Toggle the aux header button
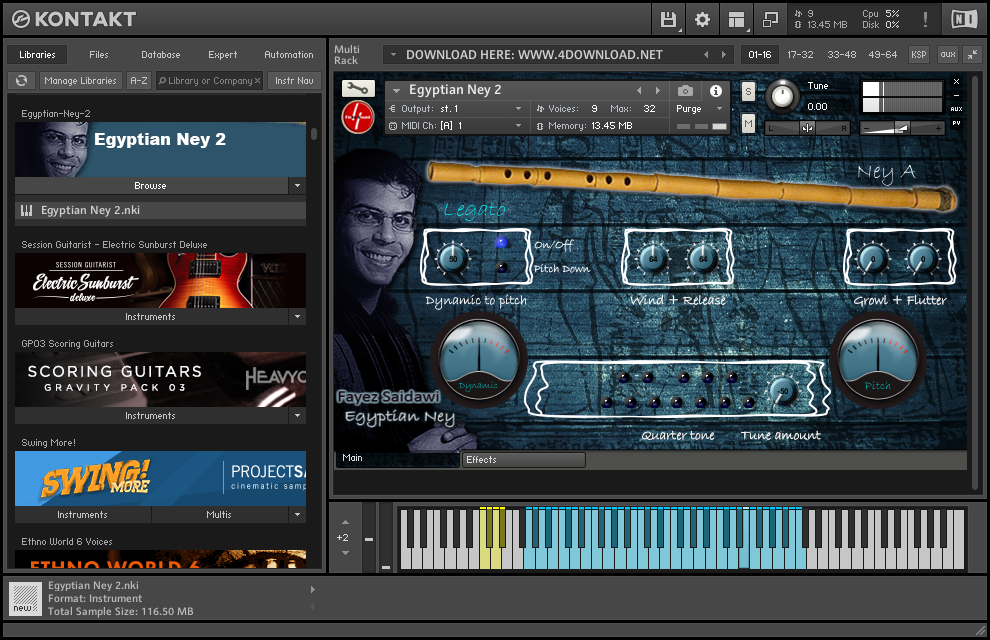This screenshot has width=990, height=640. 948,55
